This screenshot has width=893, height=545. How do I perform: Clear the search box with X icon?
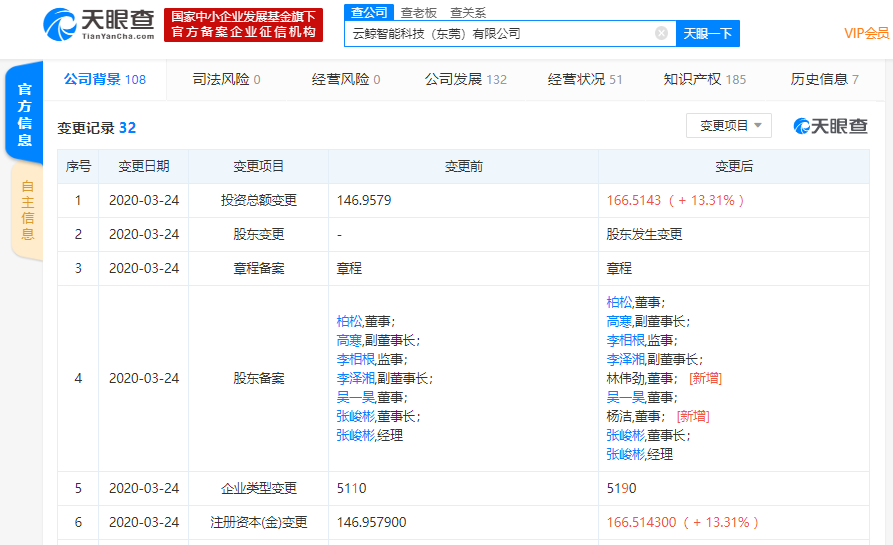tap(661, 33)
